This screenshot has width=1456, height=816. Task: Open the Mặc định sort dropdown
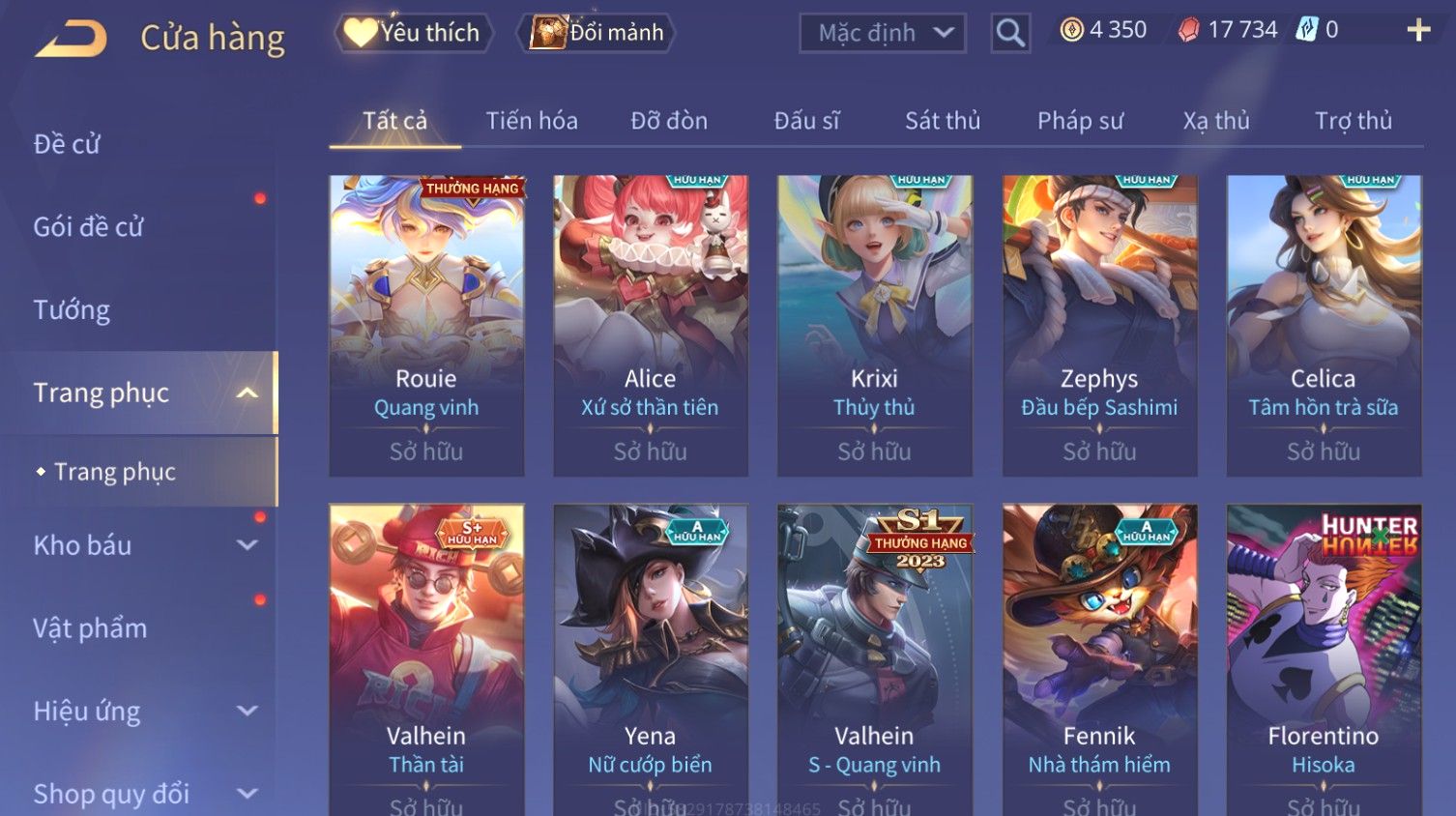pyautogui.click(x=883, y=34)
